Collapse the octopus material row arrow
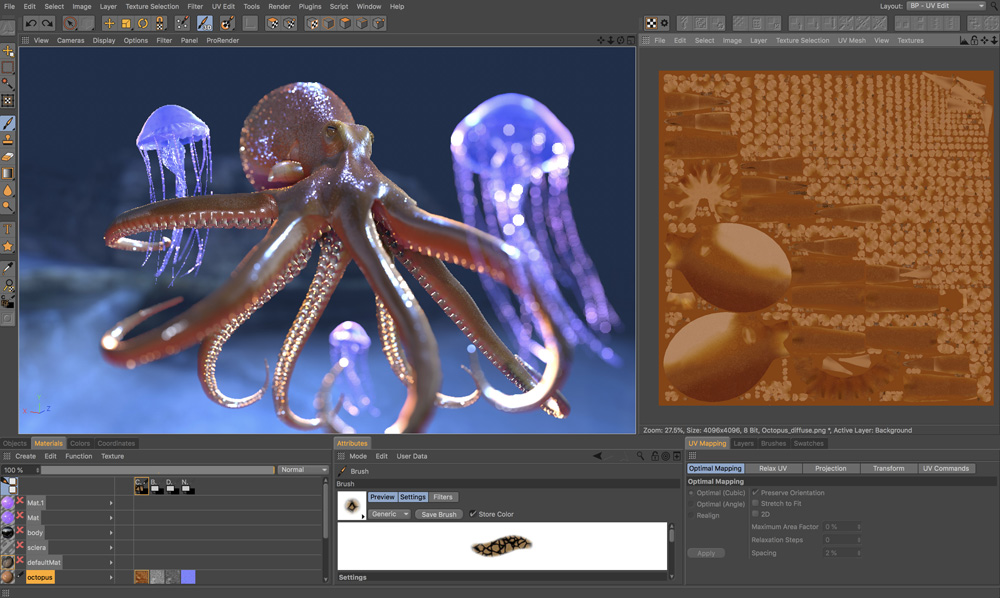Screen dimensions: 1000x598 click(111, 578)
